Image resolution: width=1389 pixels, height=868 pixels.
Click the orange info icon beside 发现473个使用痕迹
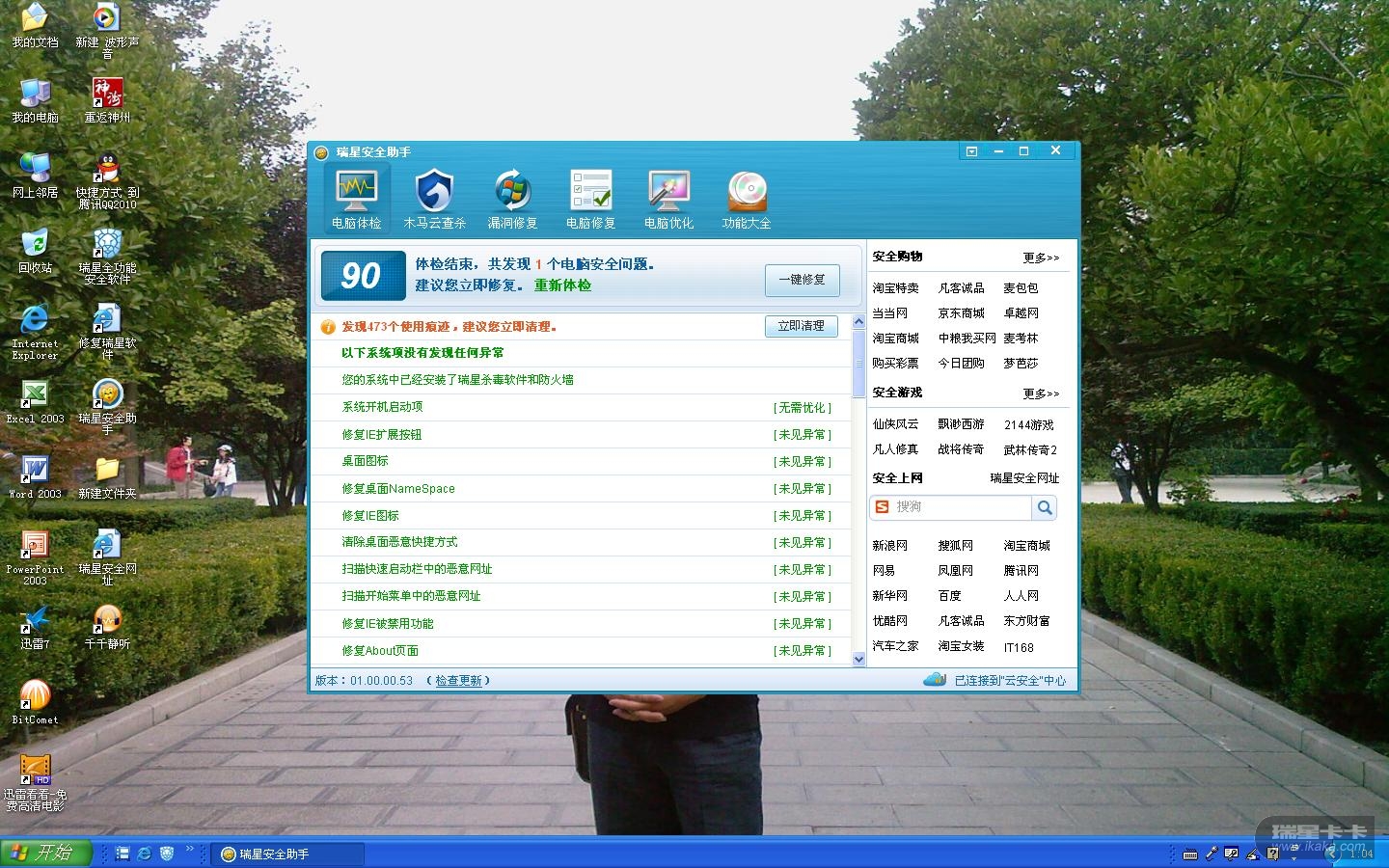click(x=328, y=327)
